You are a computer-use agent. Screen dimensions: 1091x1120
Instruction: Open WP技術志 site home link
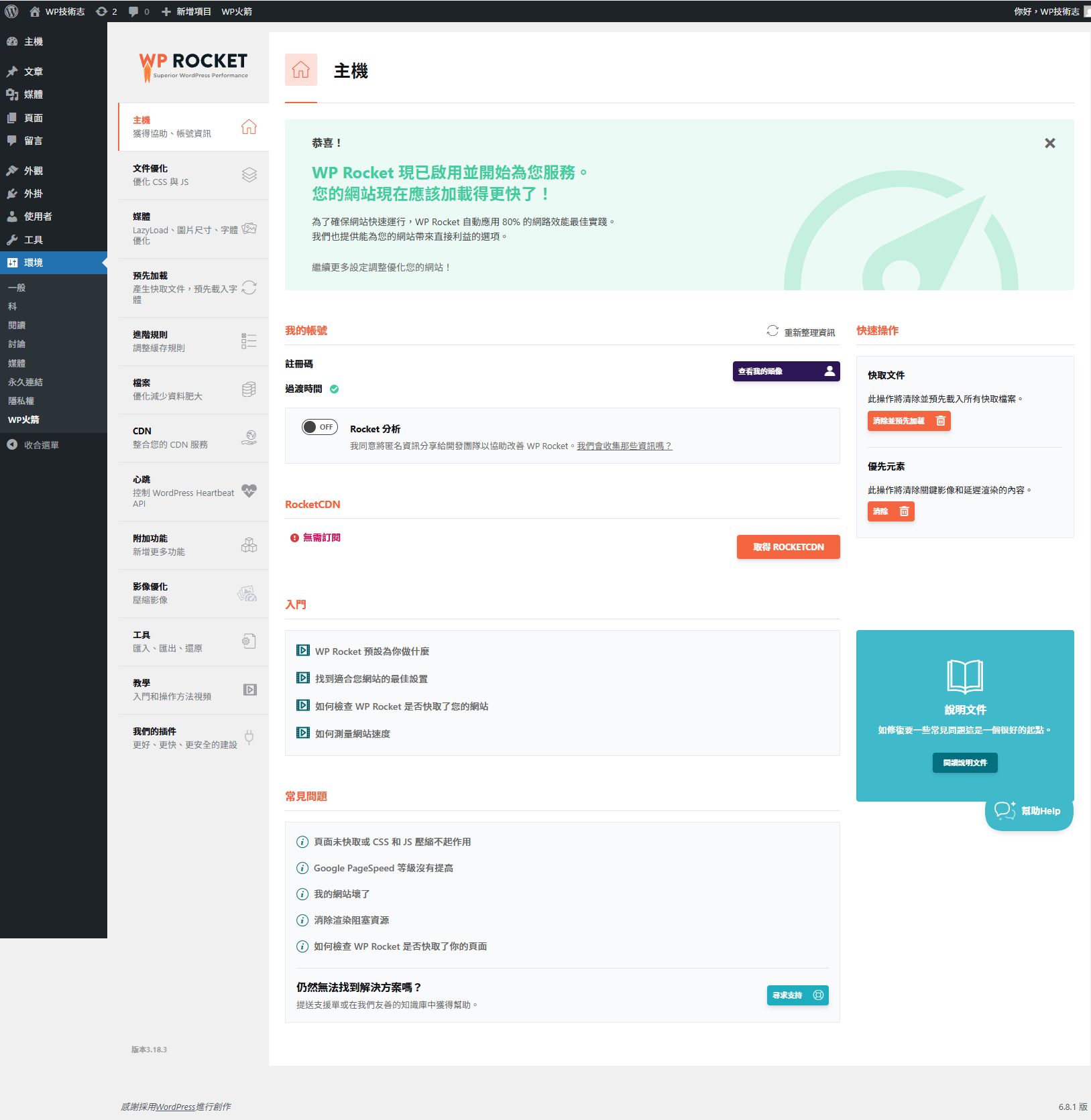[x=57, y=11]
